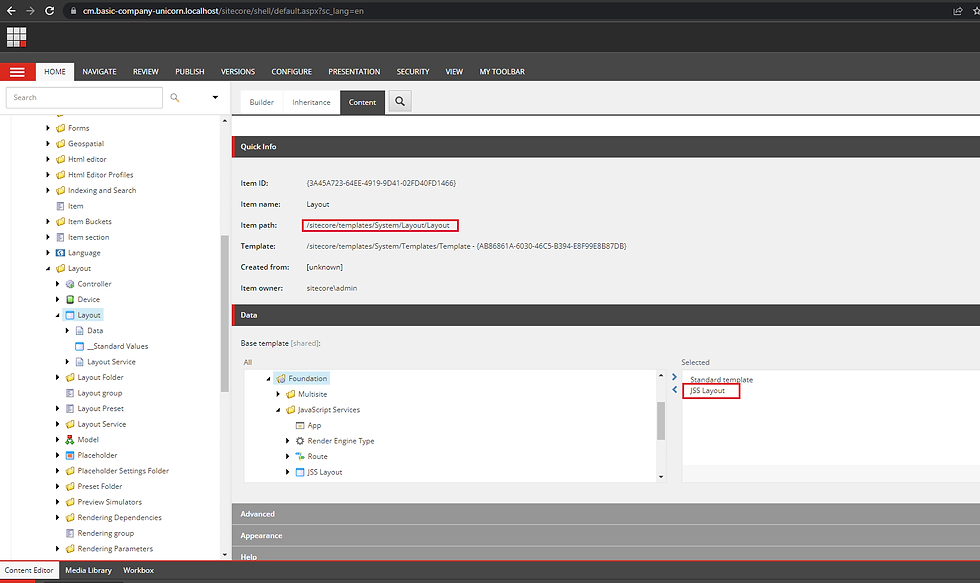
Task: Click the Foundation folder icon
Action: pos(281,379)
